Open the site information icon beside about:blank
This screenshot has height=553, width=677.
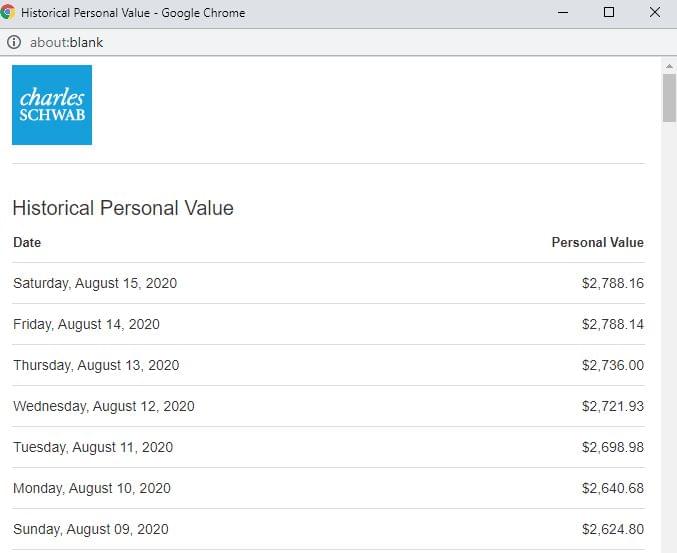pyautogui.click(x=14, y=43)
